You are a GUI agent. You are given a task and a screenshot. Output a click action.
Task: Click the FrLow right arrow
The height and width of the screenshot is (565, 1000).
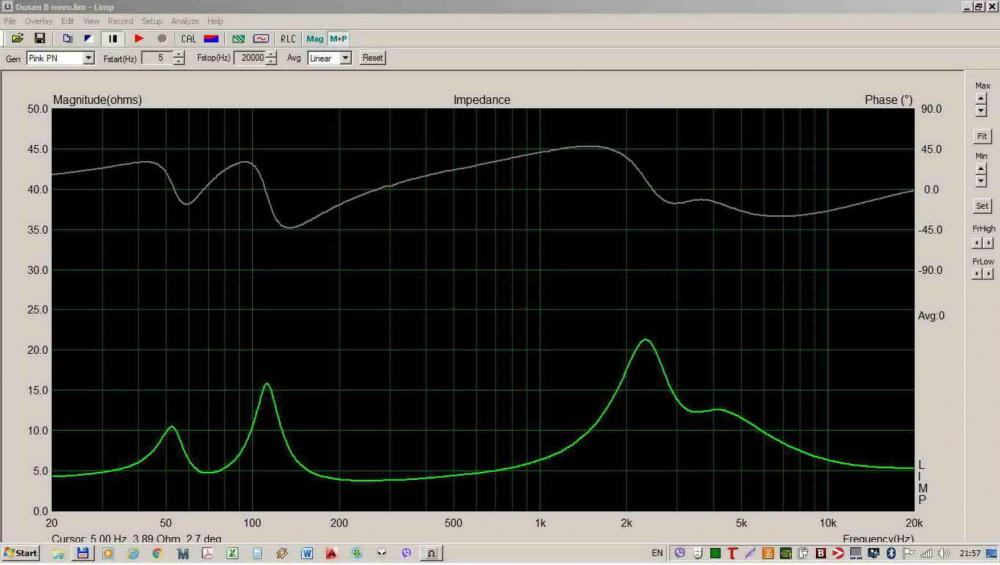(988, 274)
